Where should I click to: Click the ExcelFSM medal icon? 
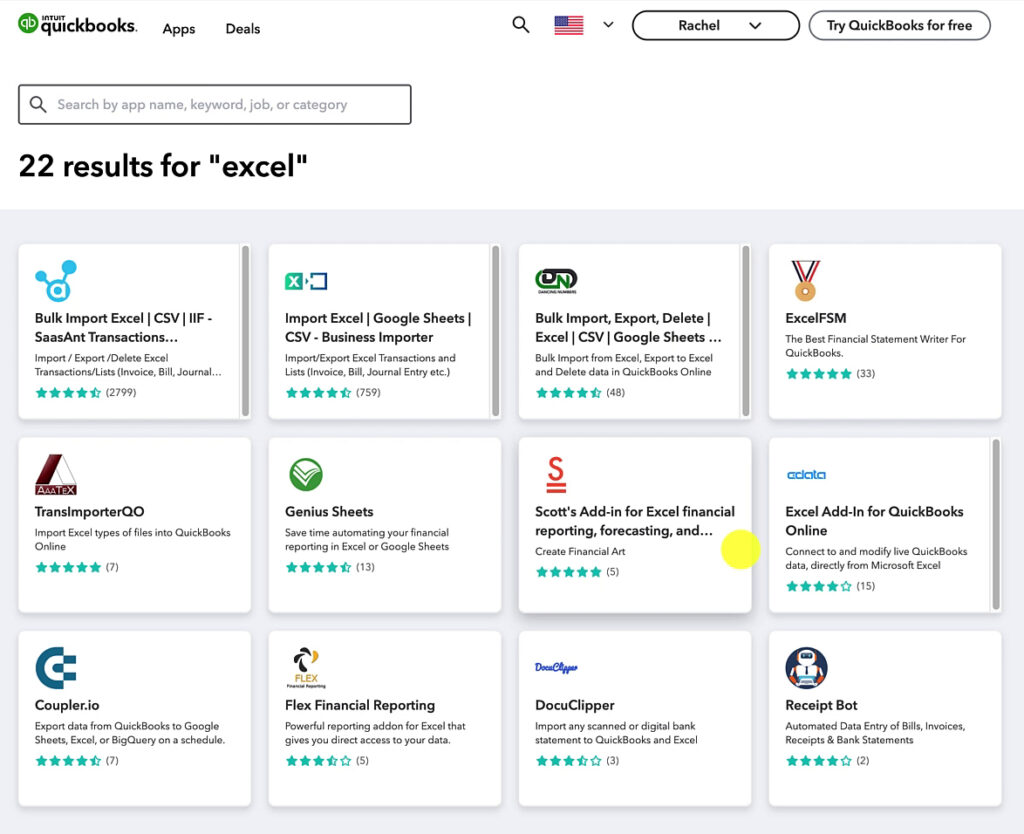[x=803, y=279]
